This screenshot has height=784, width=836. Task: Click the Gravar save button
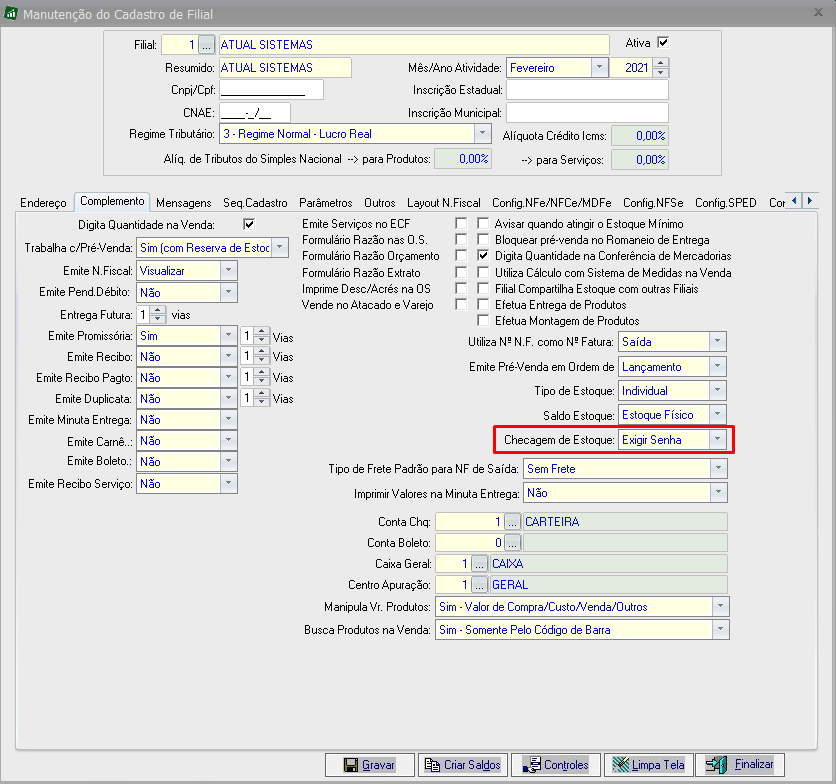369,765
